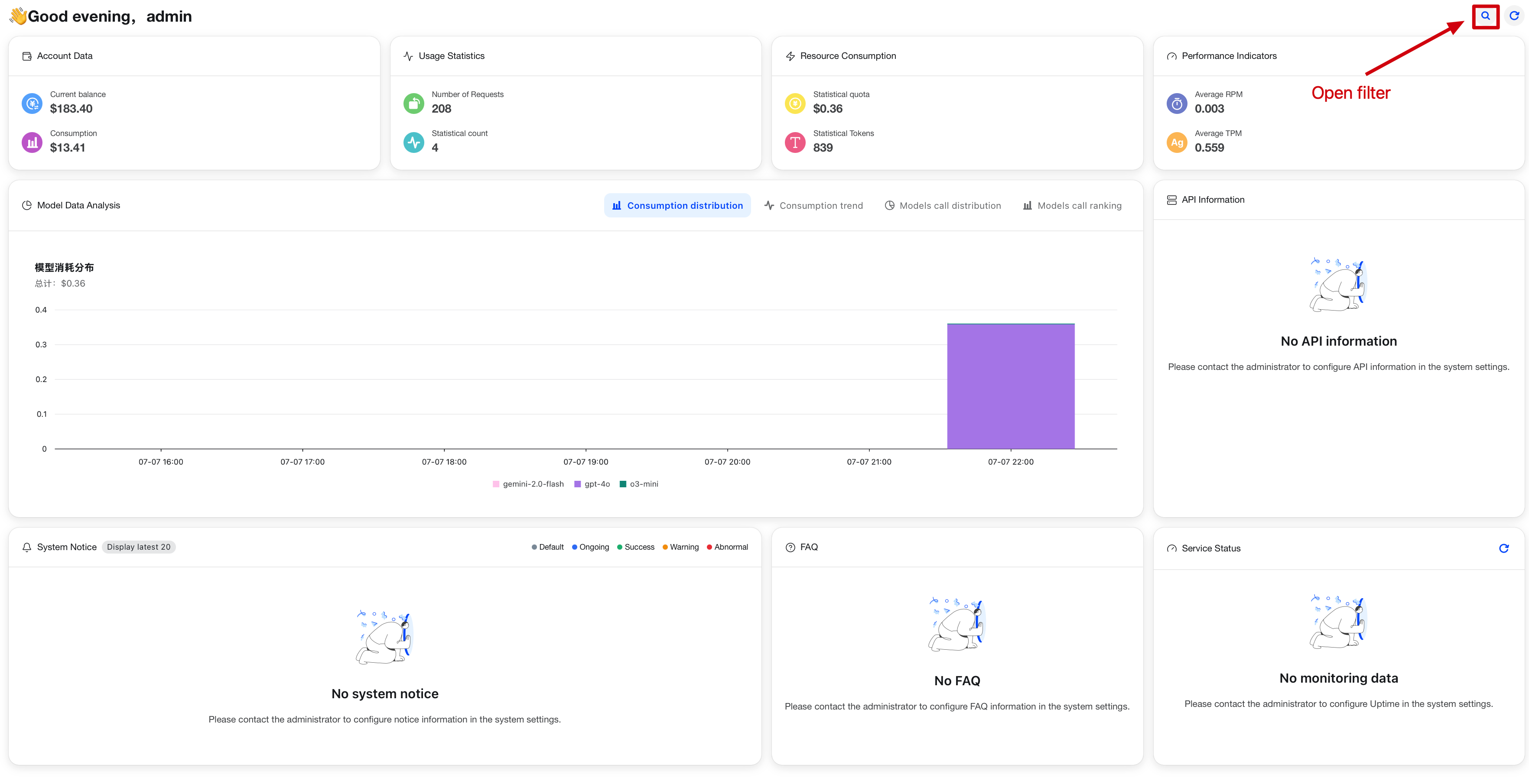Switch to the Consumption trend tab

tap(813, 205)
